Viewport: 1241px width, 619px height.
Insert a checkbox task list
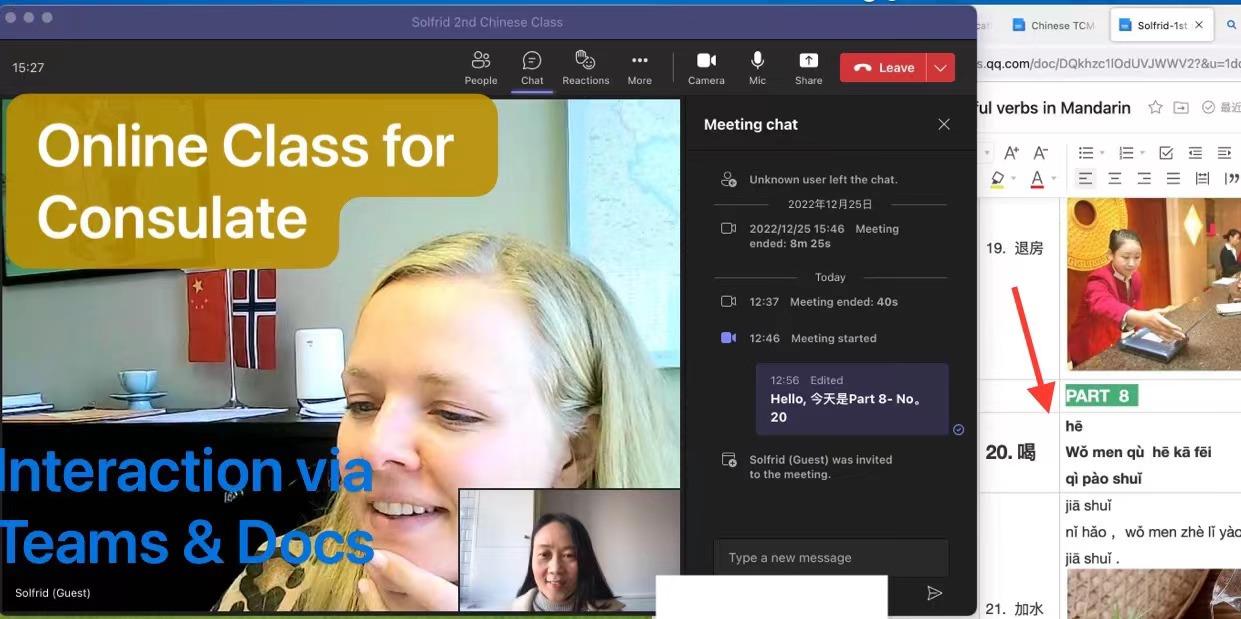pyautogui.click(x=1166, y=153)
